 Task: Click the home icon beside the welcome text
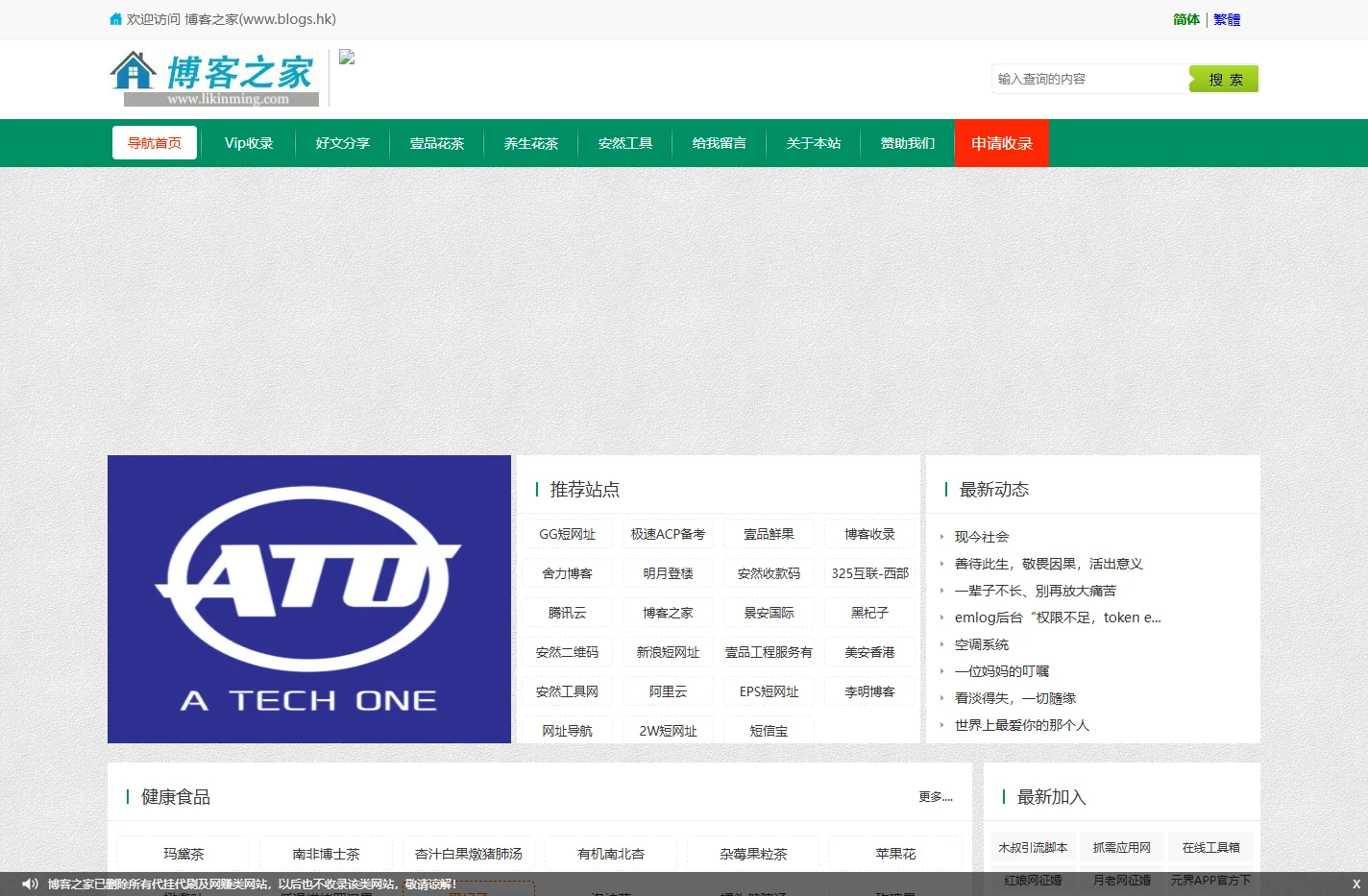116,19
